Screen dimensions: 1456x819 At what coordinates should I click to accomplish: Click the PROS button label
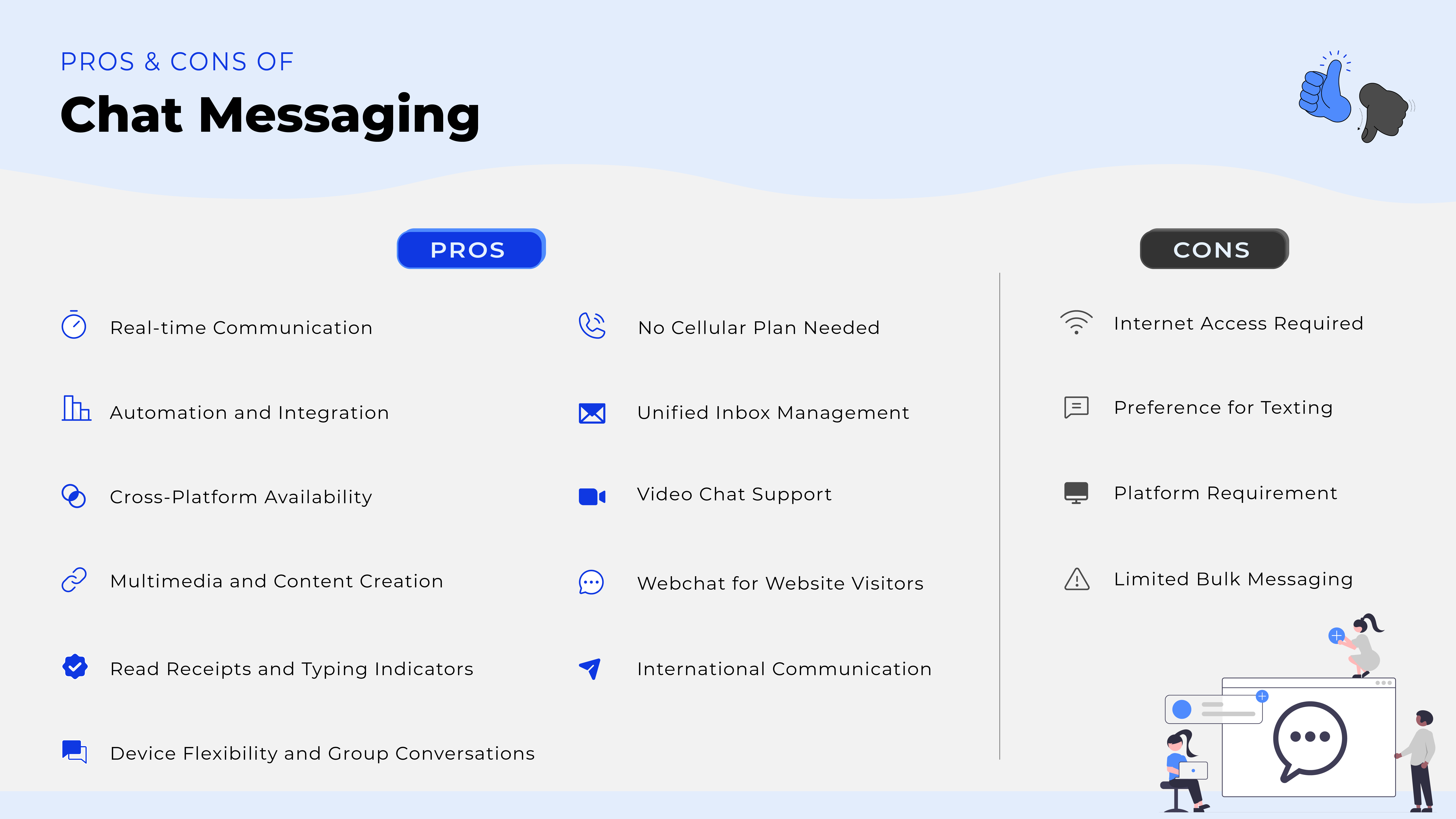tap(468, 249)
